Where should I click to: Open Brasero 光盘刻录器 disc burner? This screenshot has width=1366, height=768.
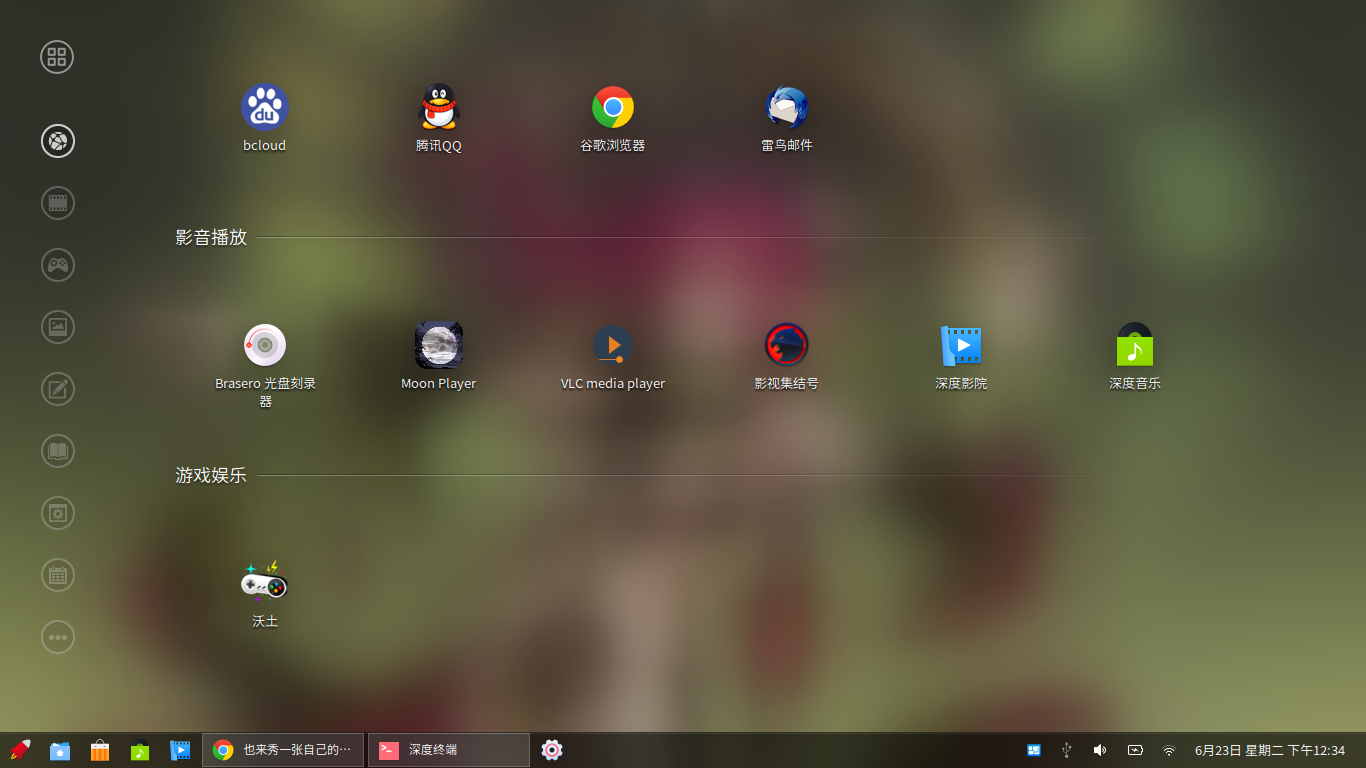click(x=265, y=346)
